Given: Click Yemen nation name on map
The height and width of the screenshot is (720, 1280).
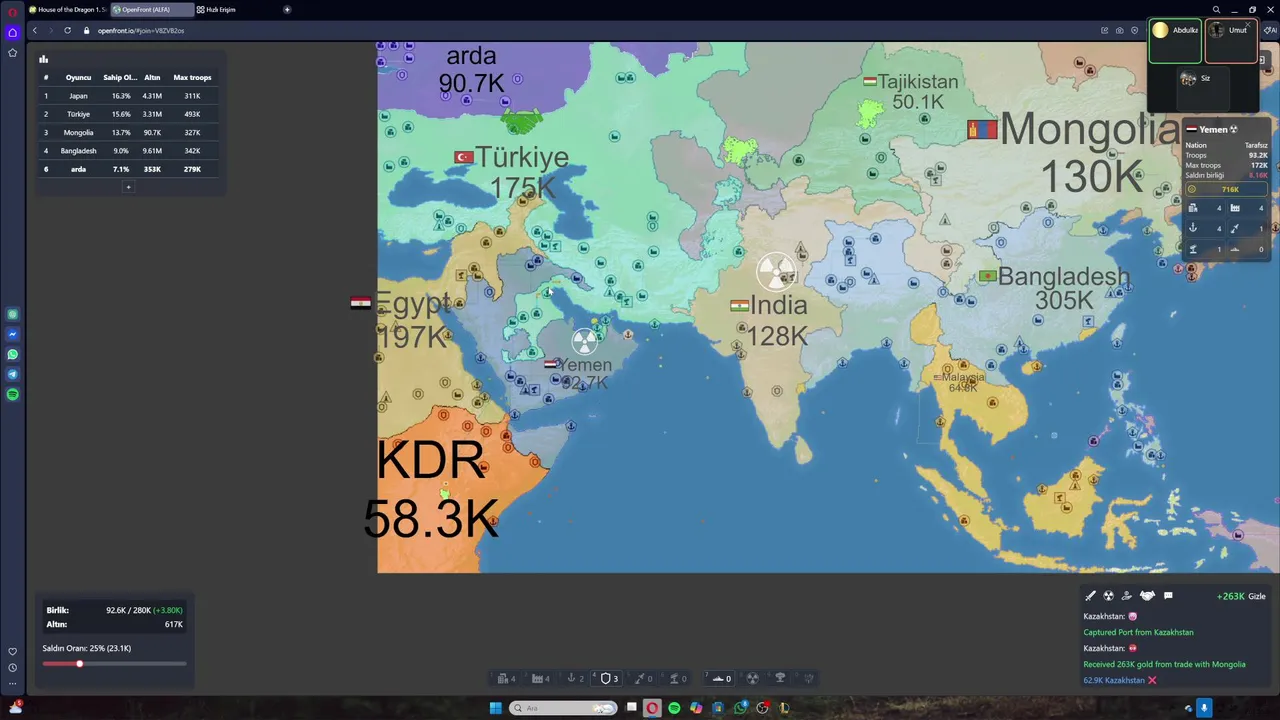Looking at the screenshot, I should coord(587,365).
